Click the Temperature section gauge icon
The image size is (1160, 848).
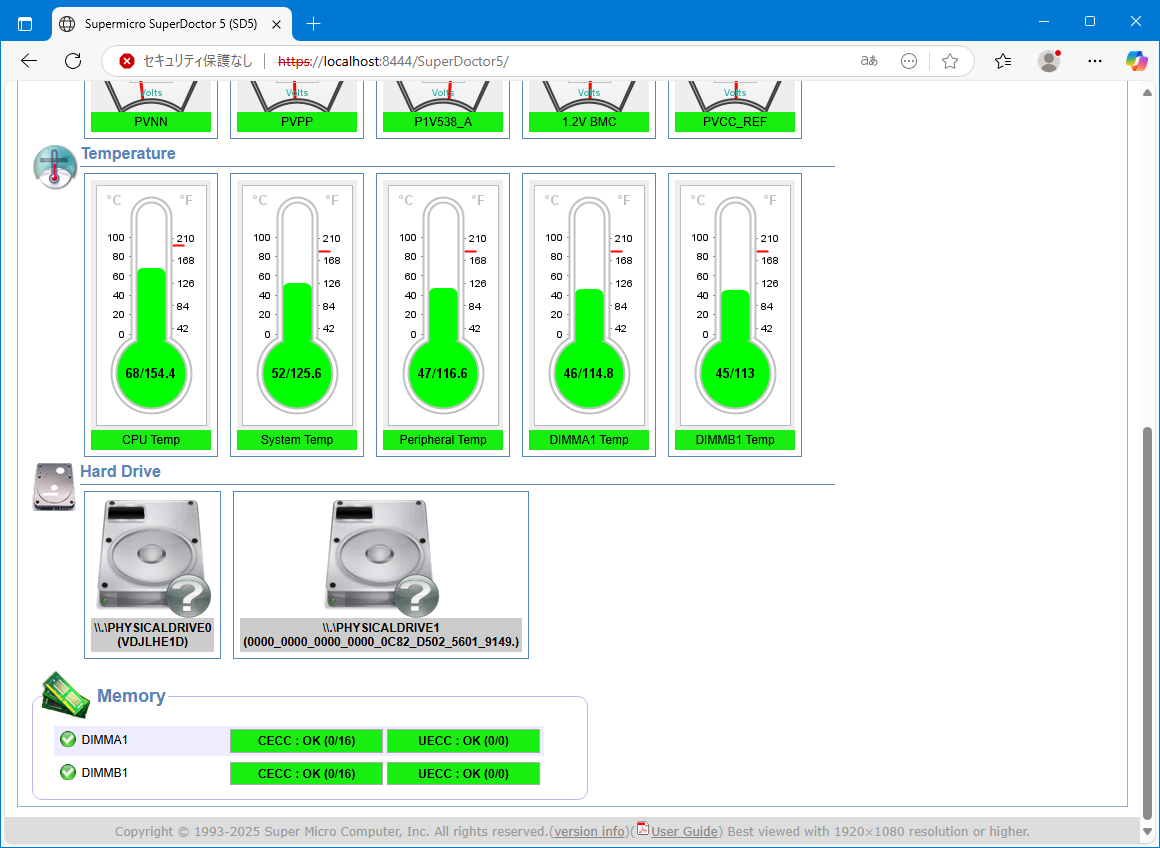point(54,166)
